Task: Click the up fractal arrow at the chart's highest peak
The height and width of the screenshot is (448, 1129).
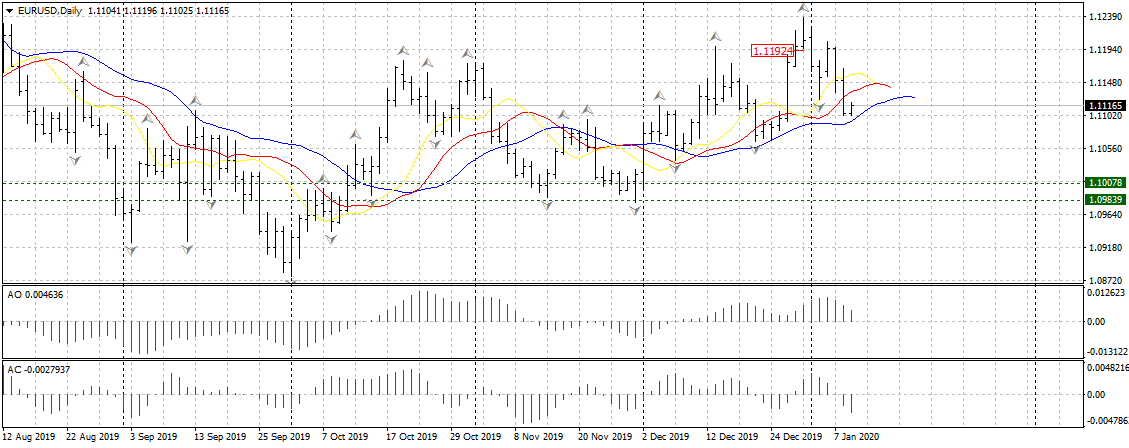Action: 803,8
